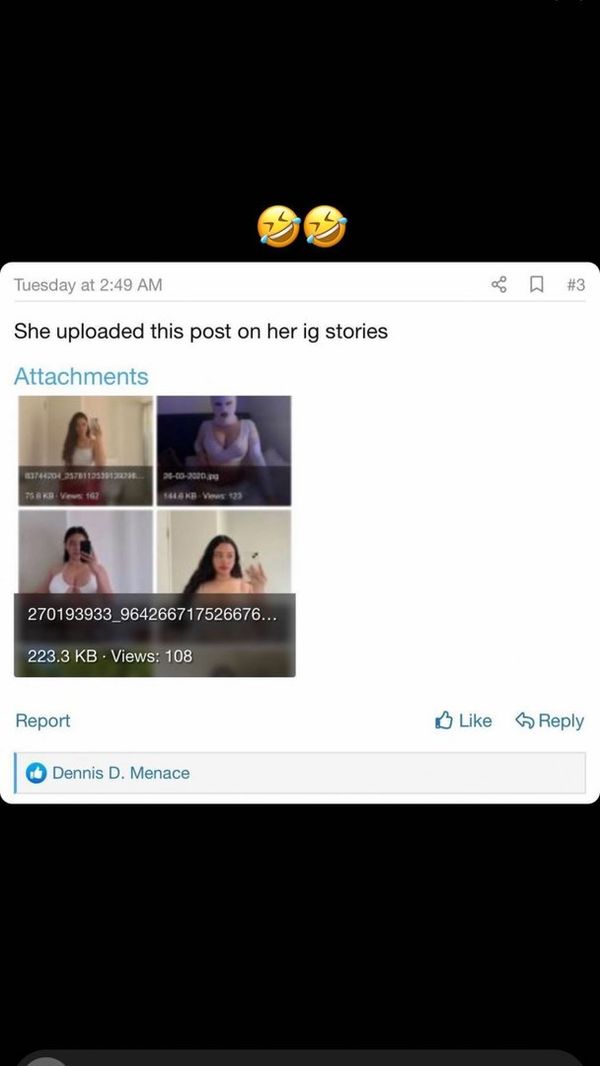Reply to the post

pyautogui.click(x=550, y=721)
